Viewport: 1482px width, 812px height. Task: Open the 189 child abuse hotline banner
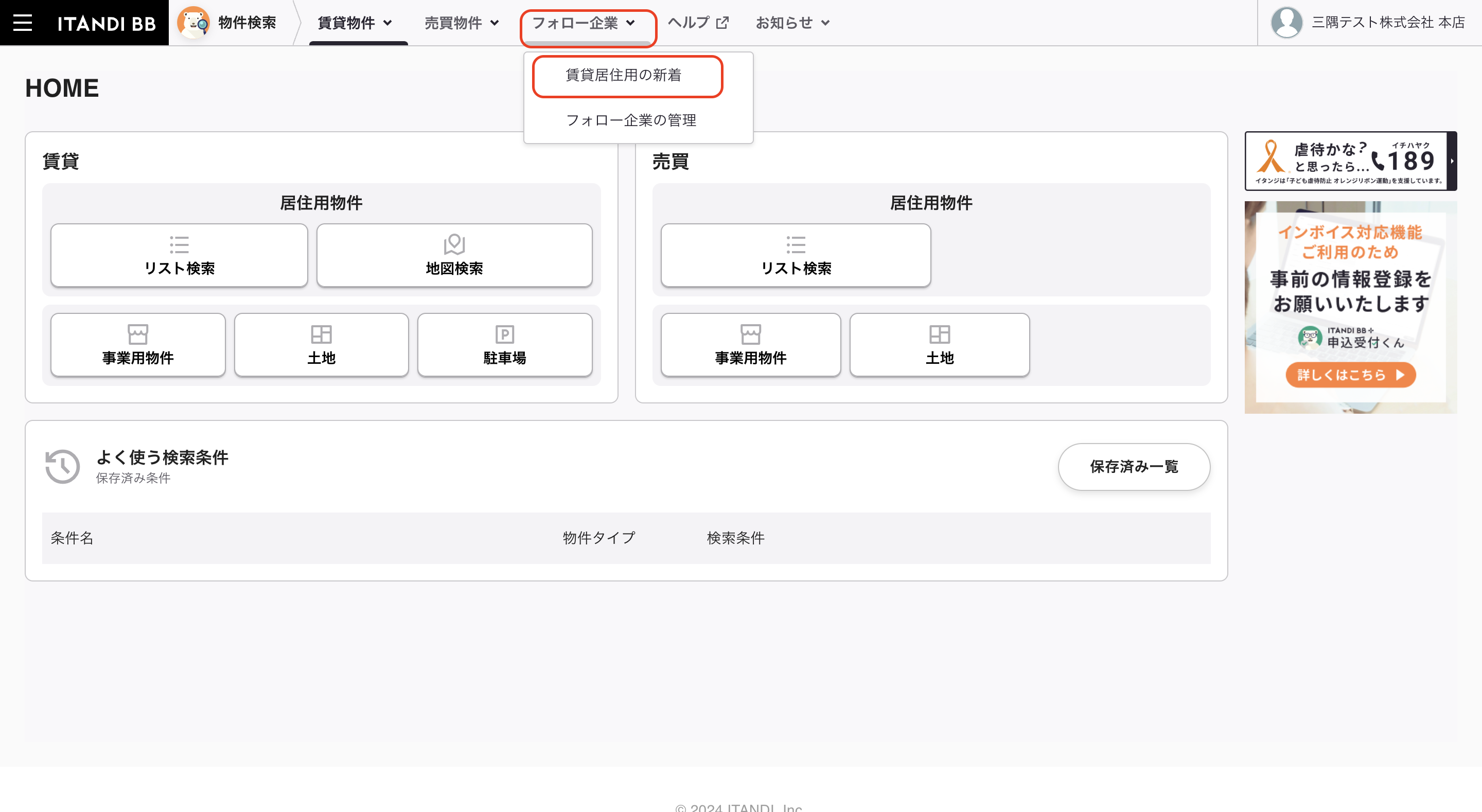click(x=1350, y=161)
